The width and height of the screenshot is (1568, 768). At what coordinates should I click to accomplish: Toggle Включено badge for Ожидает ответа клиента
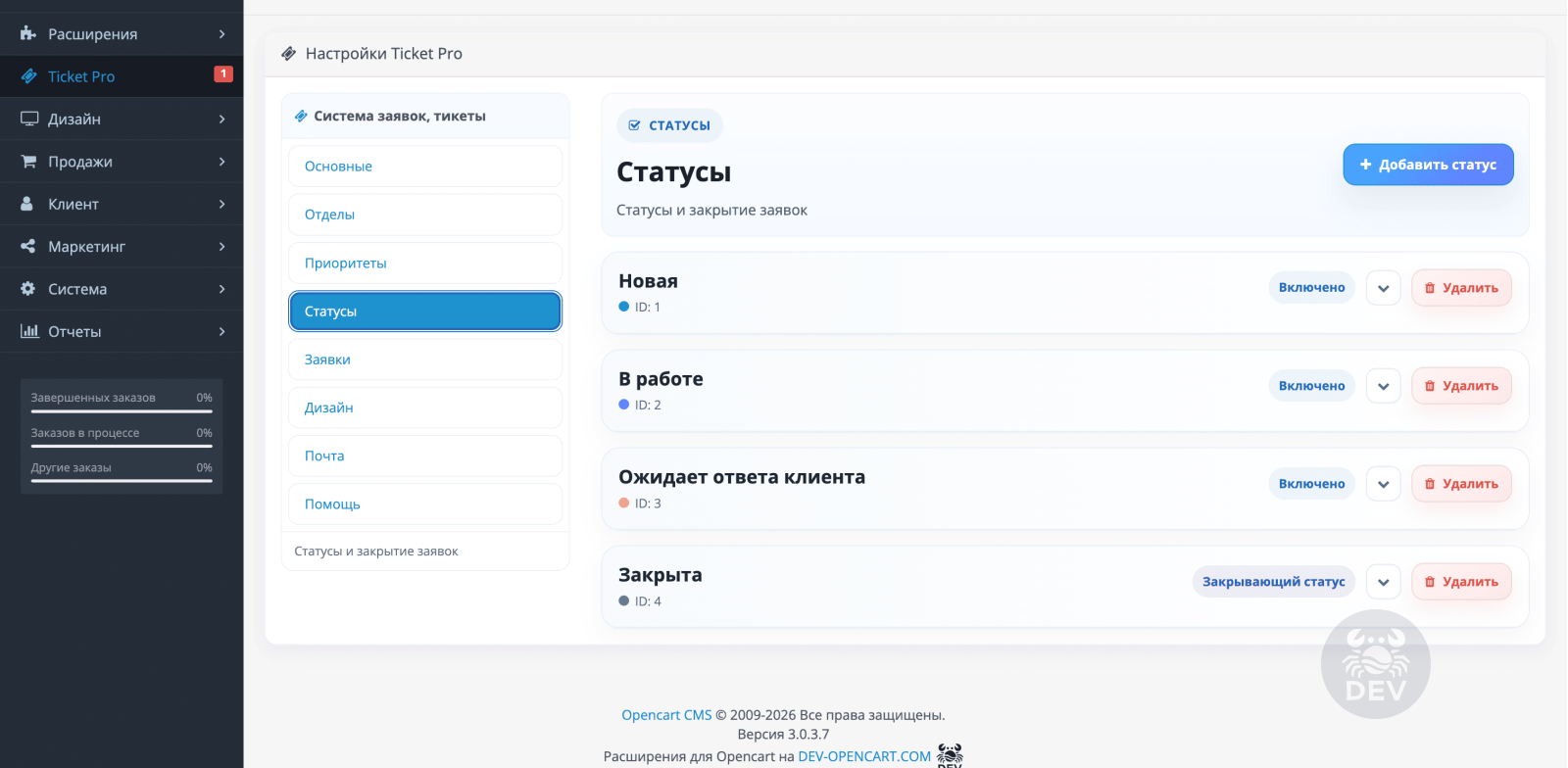coord(1311,484)
